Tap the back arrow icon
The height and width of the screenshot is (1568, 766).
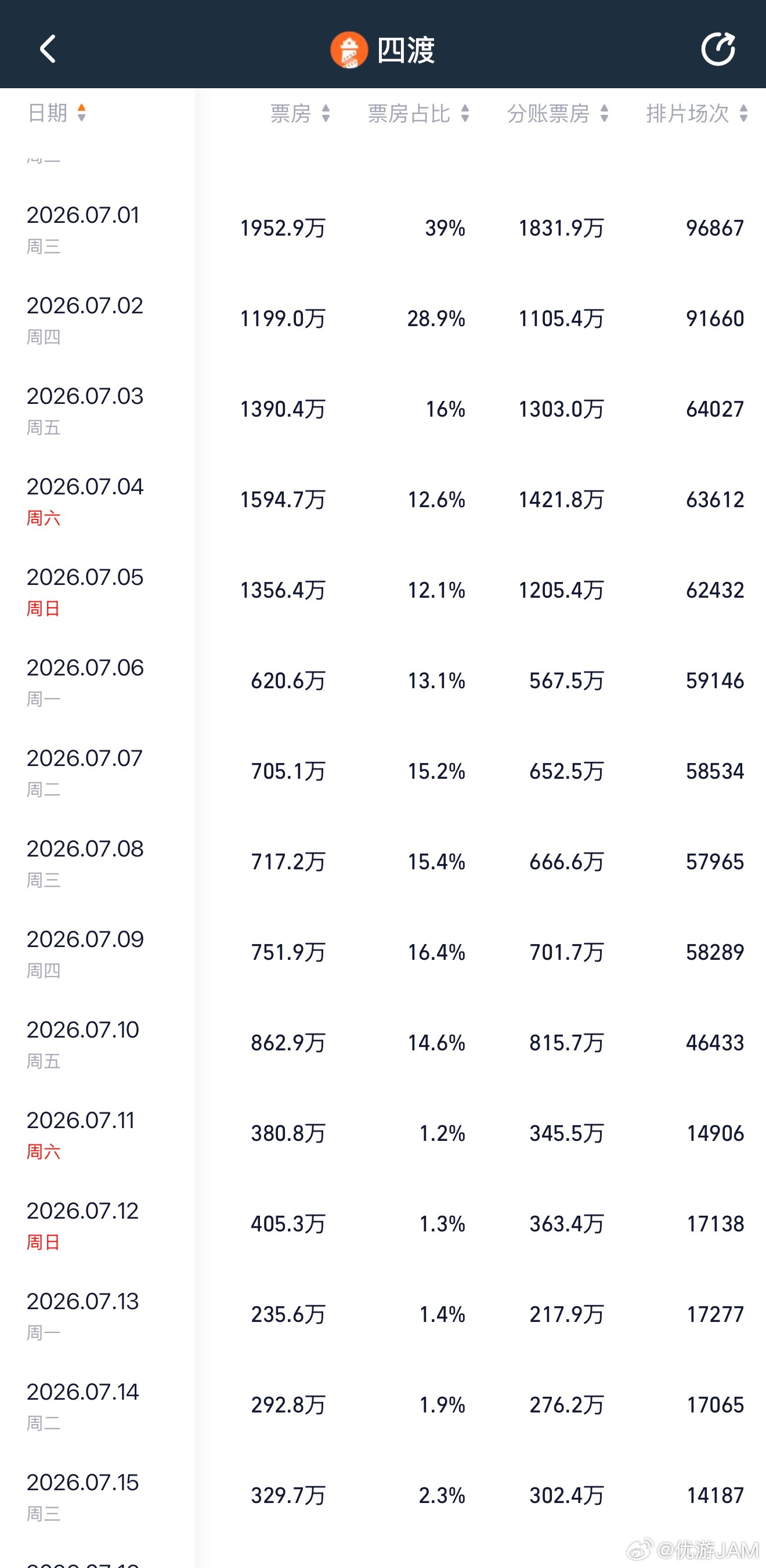click(48, 49)
